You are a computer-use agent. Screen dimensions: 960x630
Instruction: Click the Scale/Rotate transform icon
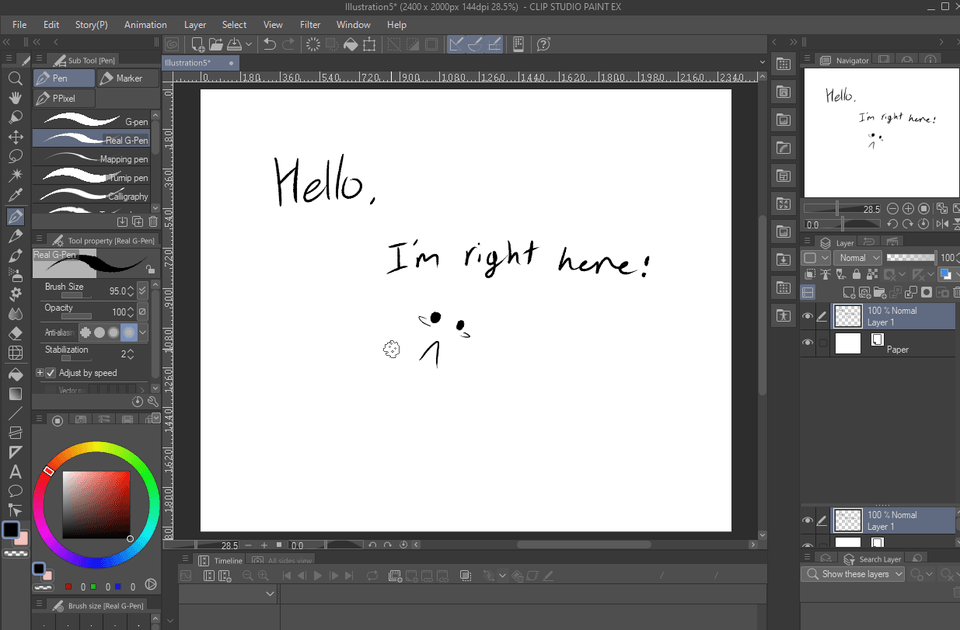pos(369,44)
